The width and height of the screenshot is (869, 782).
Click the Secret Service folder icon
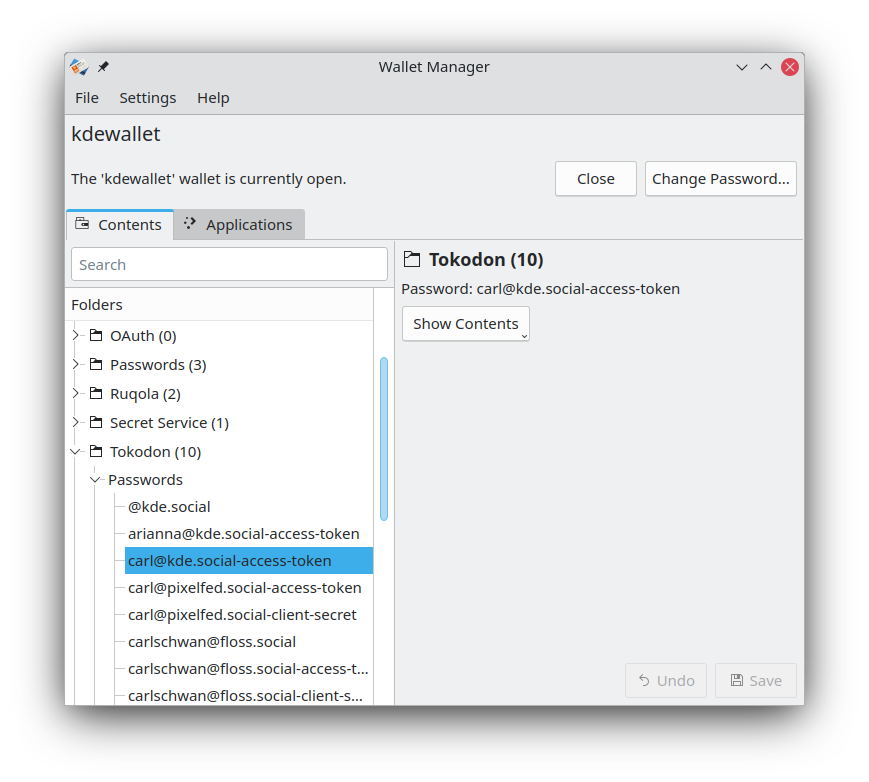pos(96,423)
